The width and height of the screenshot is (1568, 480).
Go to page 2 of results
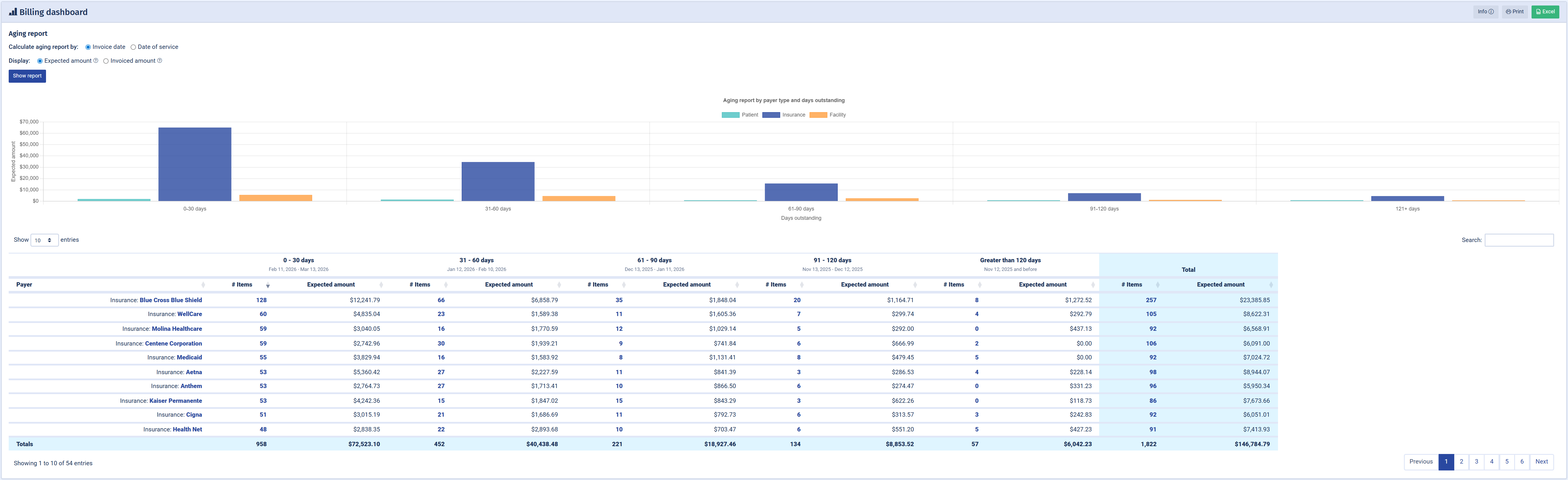(1461, 462)
